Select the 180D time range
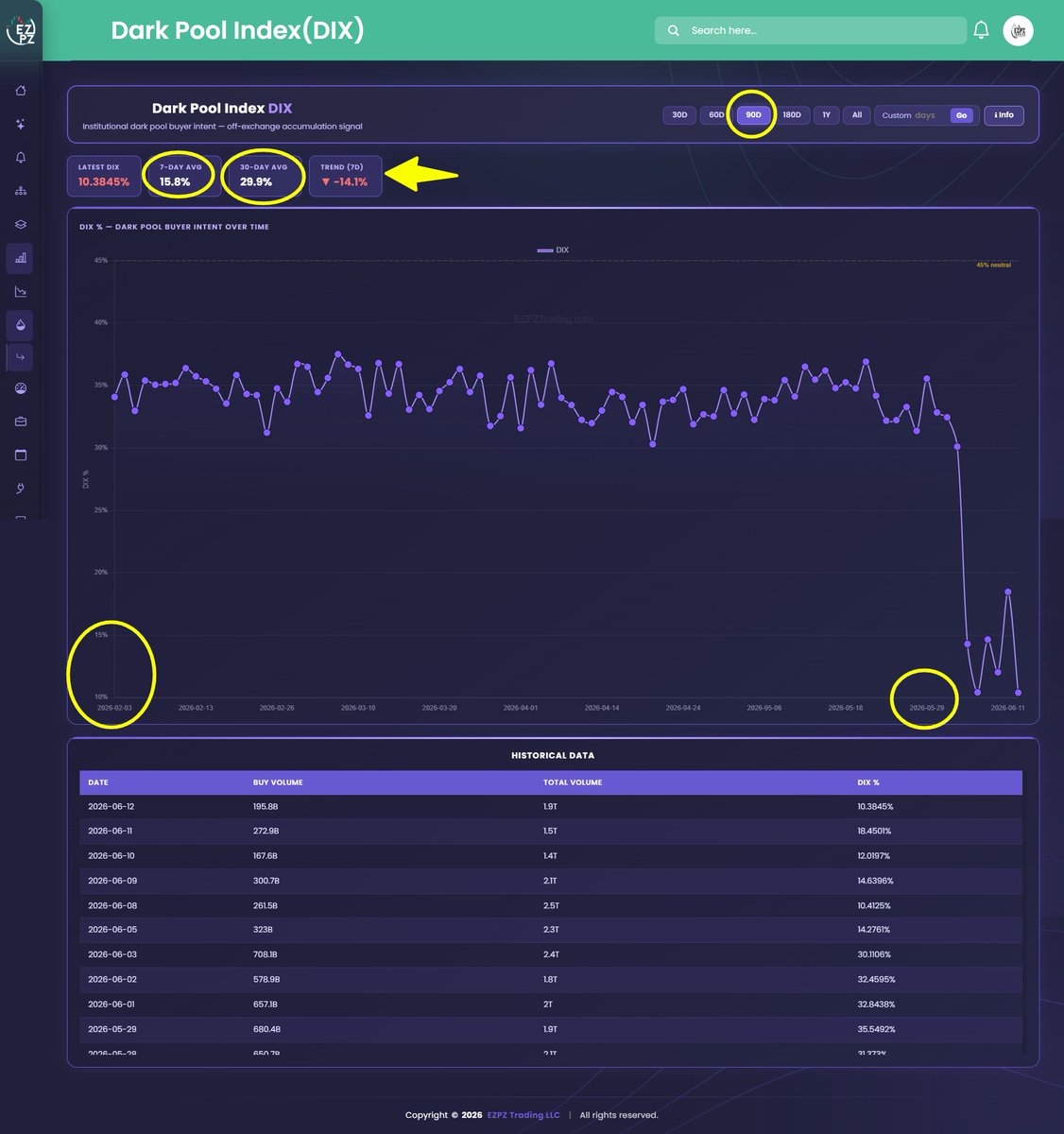Image resolution: width=1064 pixels, height=1134 pixels. tap(792, 115)
